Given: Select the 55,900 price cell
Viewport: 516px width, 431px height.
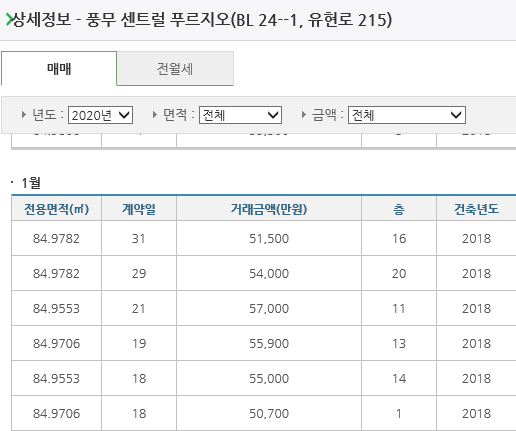Looking at the screenshot, I should click(269, 344).
